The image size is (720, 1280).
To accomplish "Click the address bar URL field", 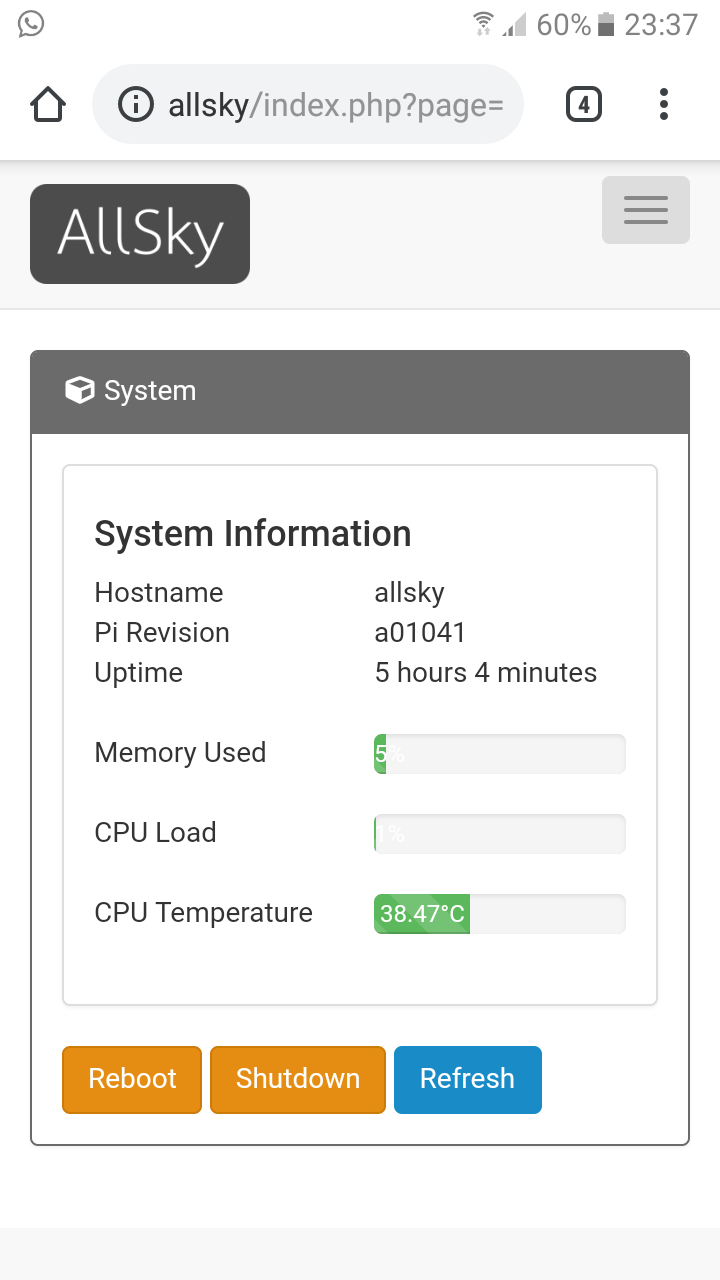I will [x=335, y=105].
